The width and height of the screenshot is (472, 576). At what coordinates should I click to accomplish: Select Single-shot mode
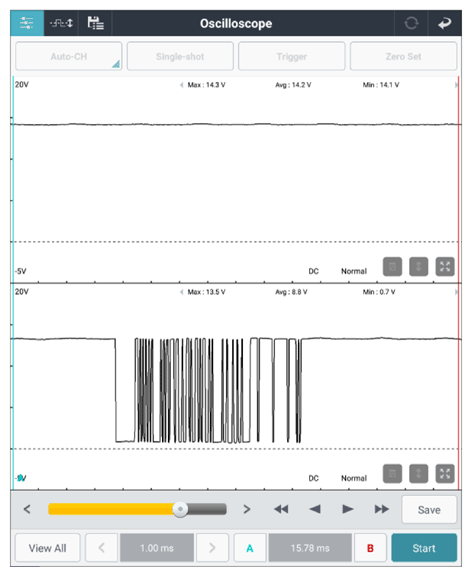coord(180,56)
